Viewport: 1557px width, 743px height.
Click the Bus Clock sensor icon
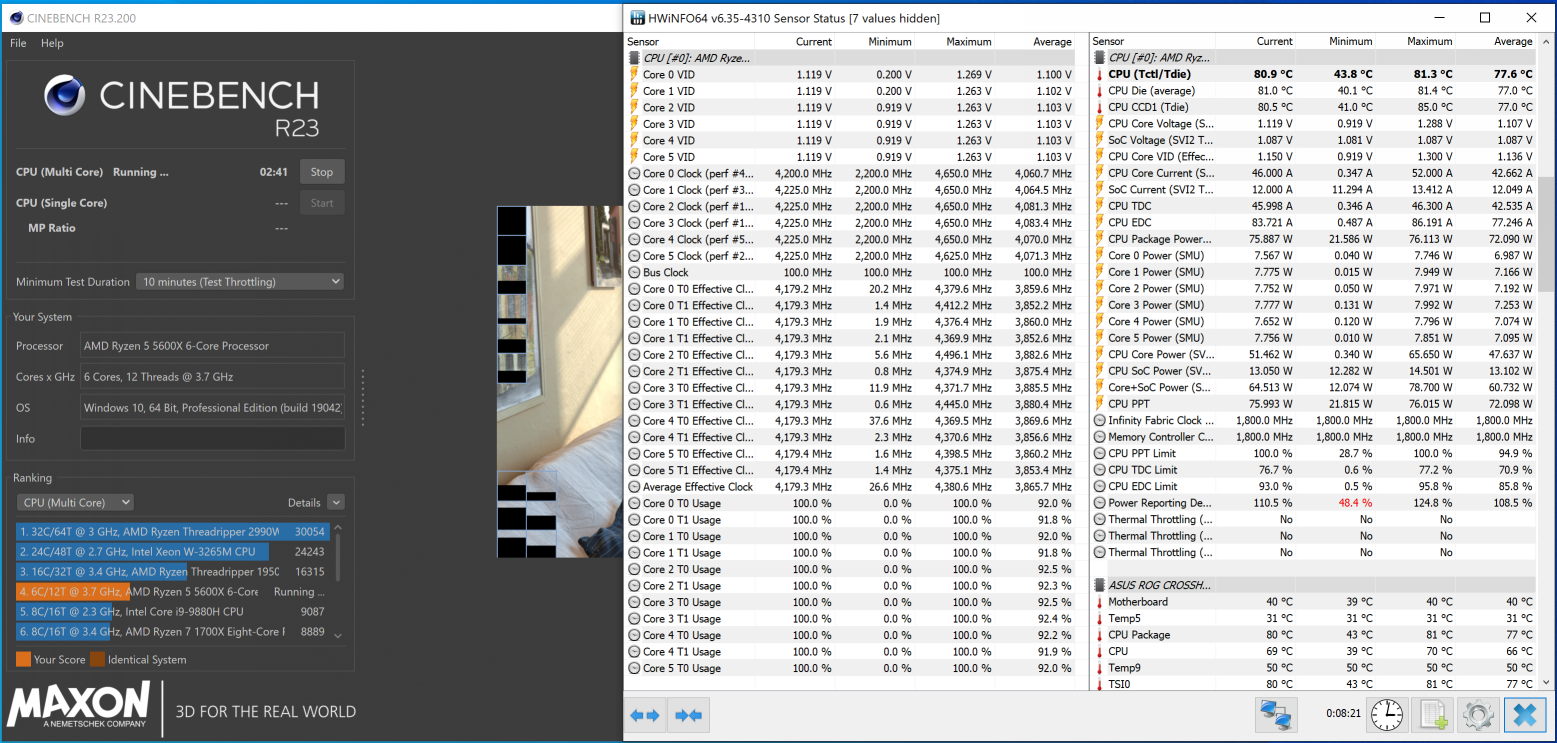(634, 272)
